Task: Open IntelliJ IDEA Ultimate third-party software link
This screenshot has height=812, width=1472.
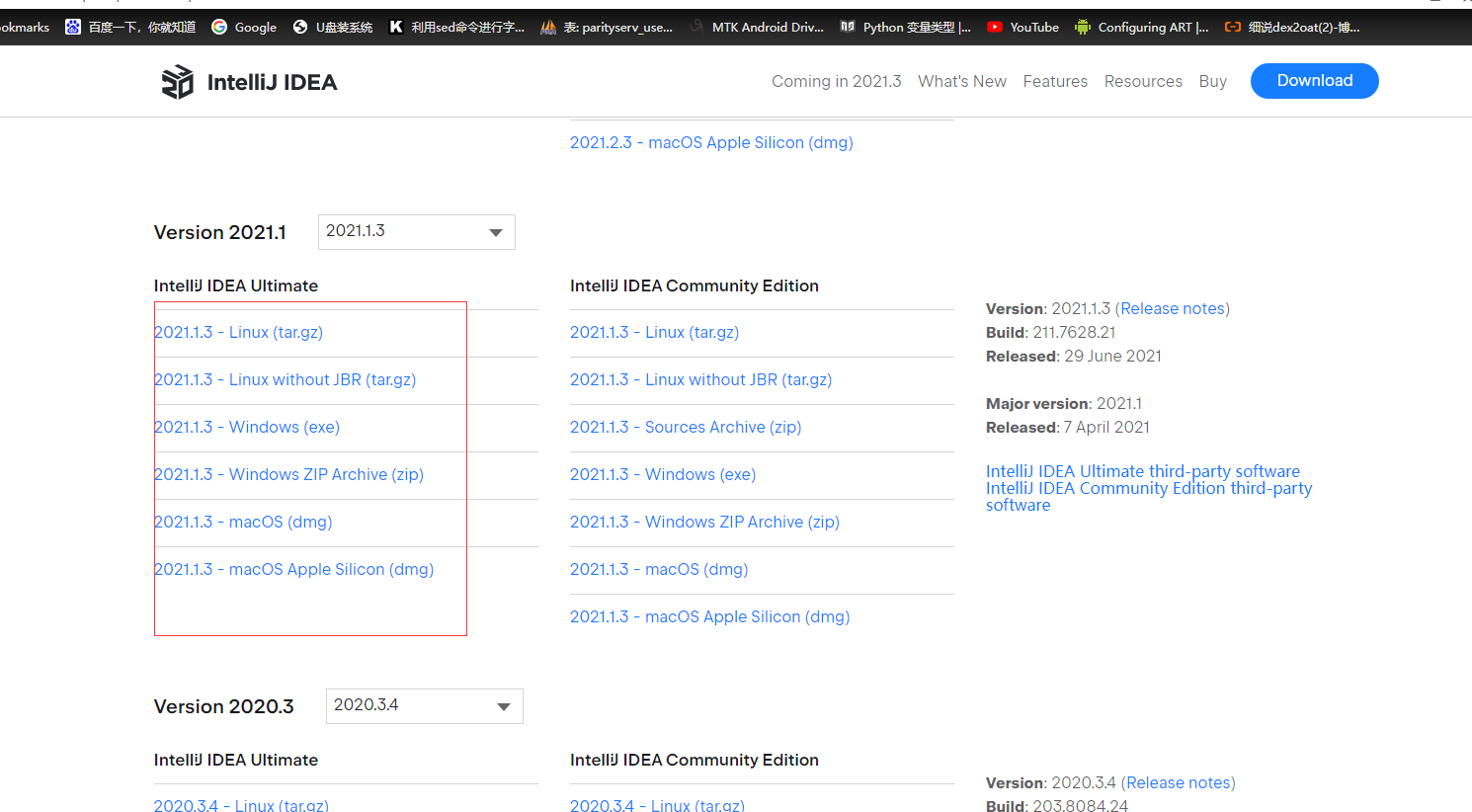Action: pyautogui.click(x=1143, y=471)
